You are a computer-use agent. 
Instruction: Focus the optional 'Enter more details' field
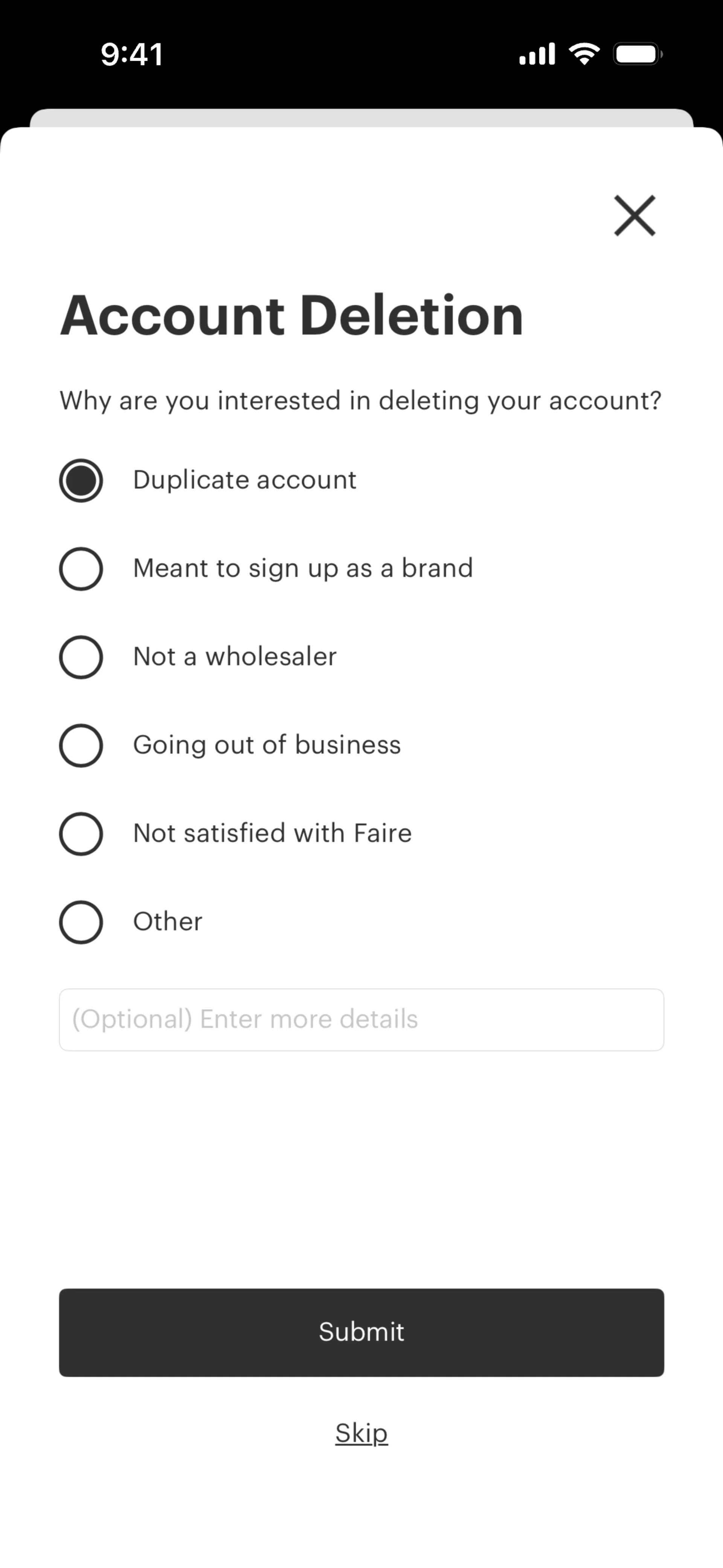pos(361,1019)
